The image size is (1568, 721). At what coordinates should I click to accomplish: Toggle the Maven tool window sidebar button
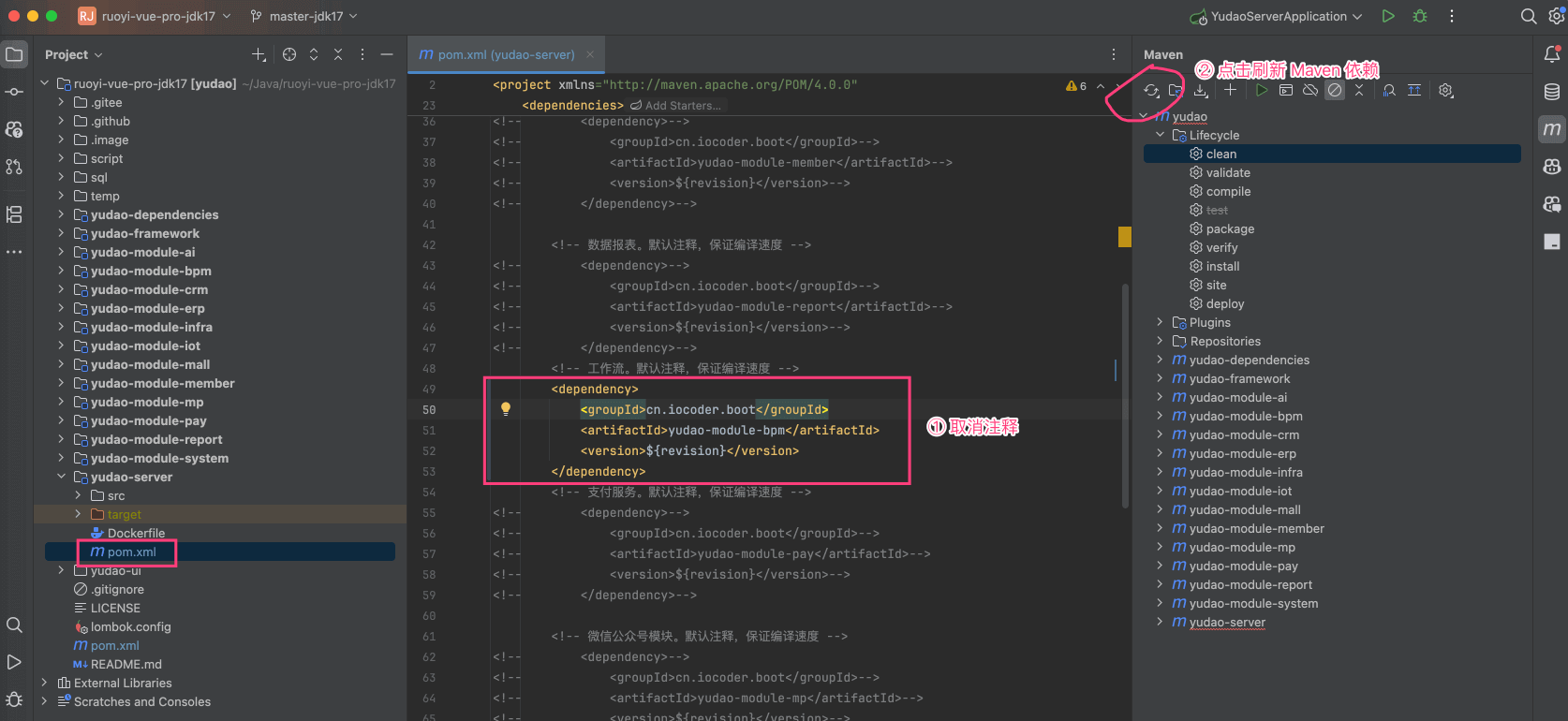coord(1552,129)
